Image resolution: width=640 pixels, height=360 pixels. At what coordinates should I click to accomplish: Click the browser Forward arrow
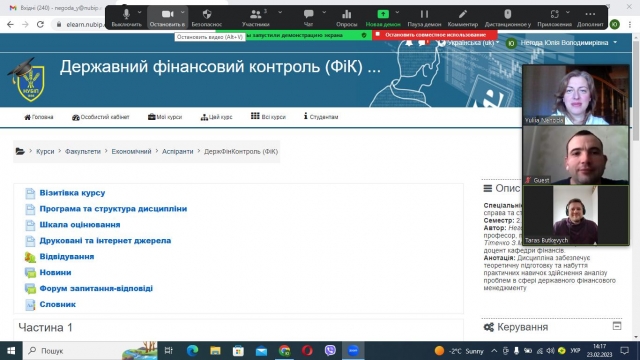click(x=25, y=24)
